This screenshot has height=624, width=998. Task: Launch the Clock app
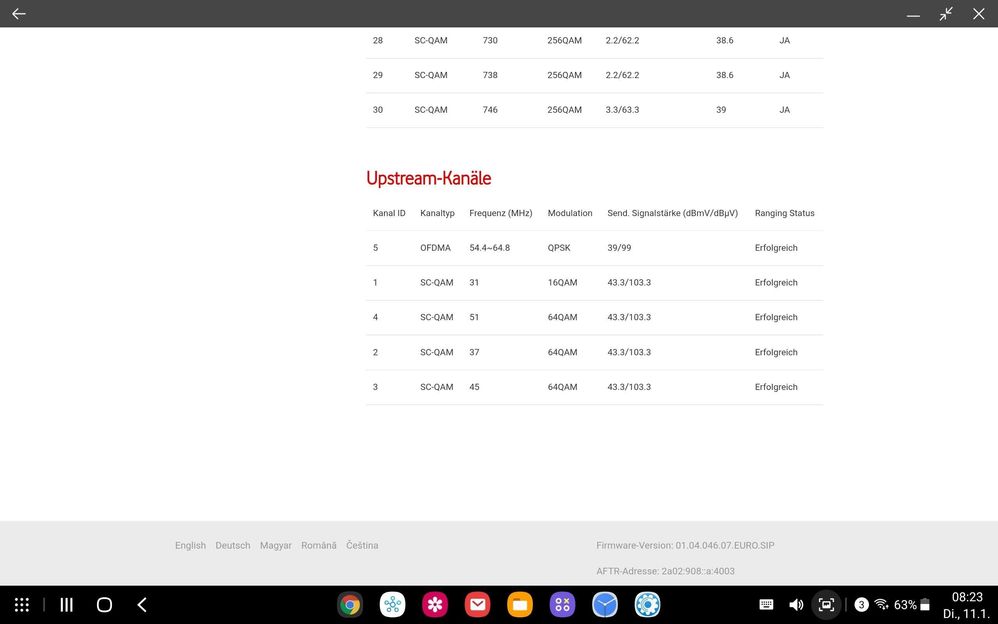(604, 604)
